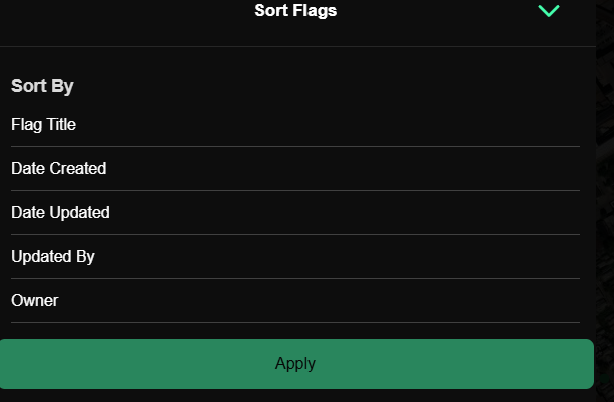Tap the green downward chevron icon

(549, 11)
